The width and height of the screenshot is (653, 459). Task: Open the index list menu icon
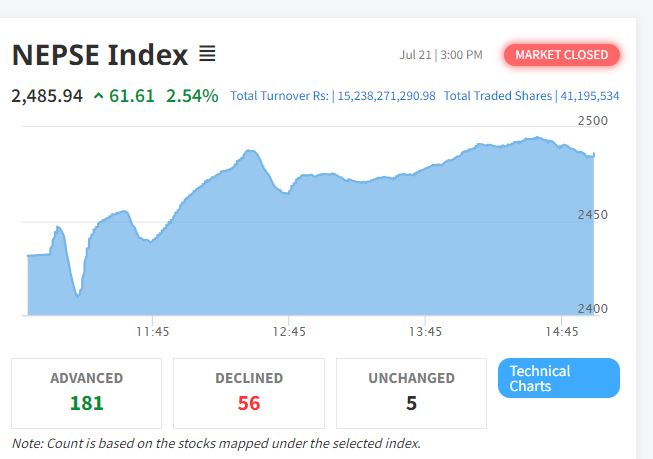(207, 54)
